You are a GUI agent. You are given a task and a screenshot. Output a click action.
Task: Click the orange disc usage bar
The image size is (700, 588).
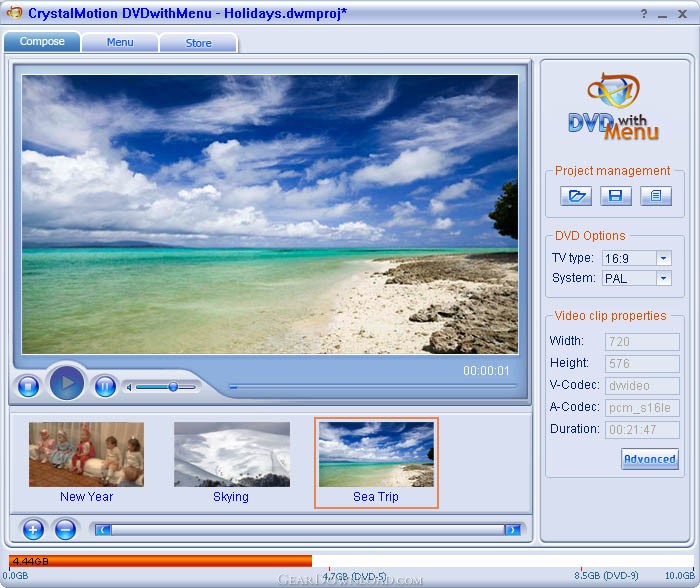160,561
